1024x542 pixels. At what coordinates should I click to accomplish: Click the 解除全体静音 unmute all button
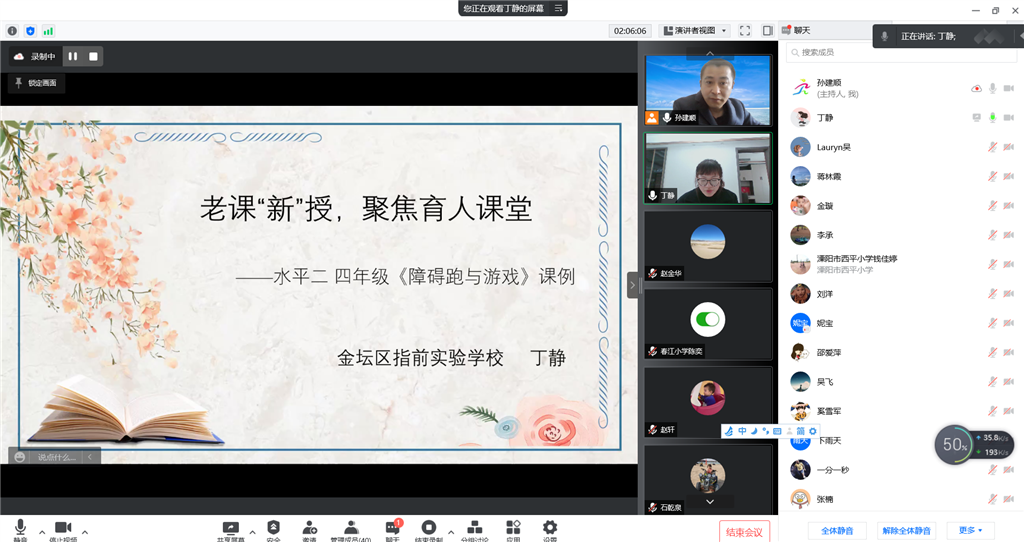(906, 530)
